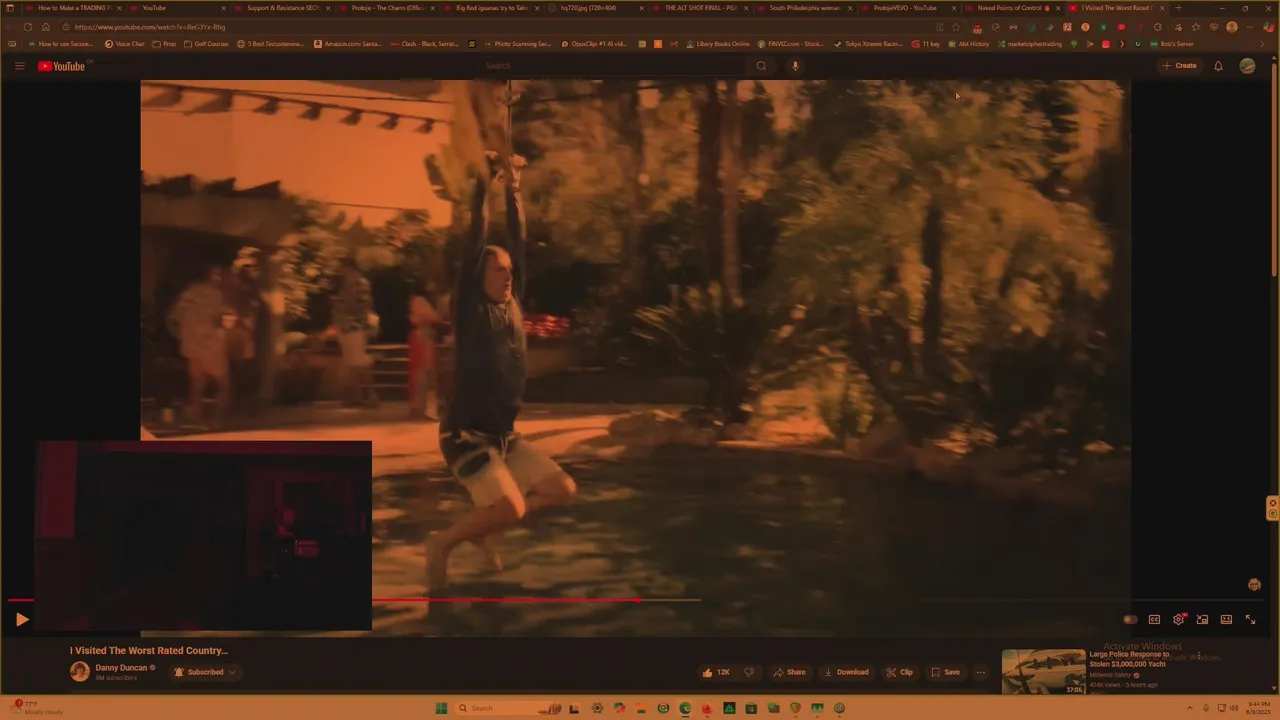Open the account avatar menu

pyautogui.click(x=1247, y=66)
